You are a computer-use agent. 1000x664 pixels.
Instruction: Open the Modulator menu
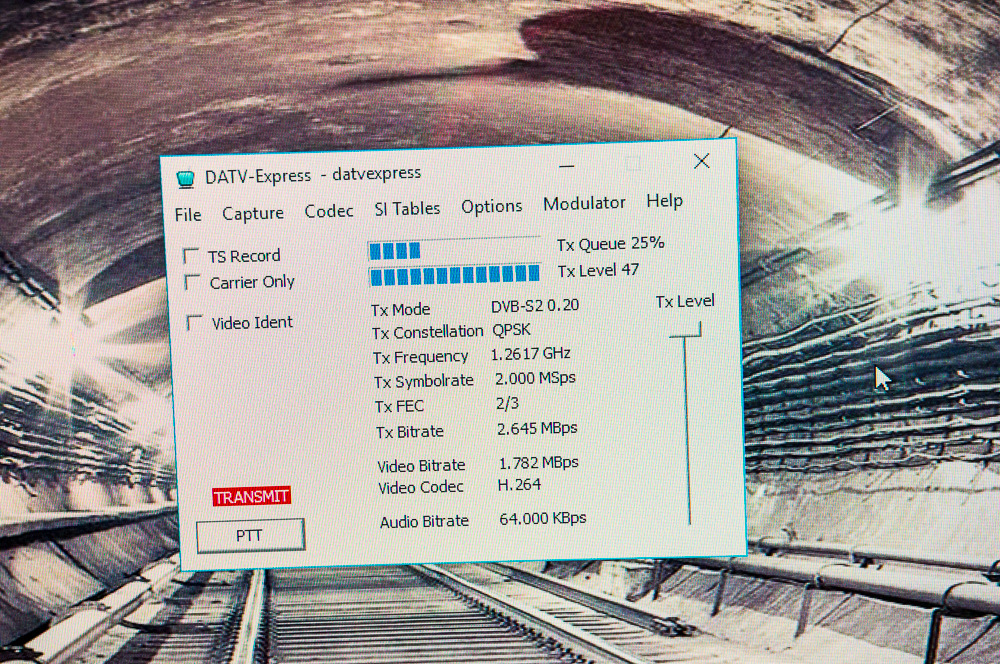pyautogui.click(x=584, y=203)
